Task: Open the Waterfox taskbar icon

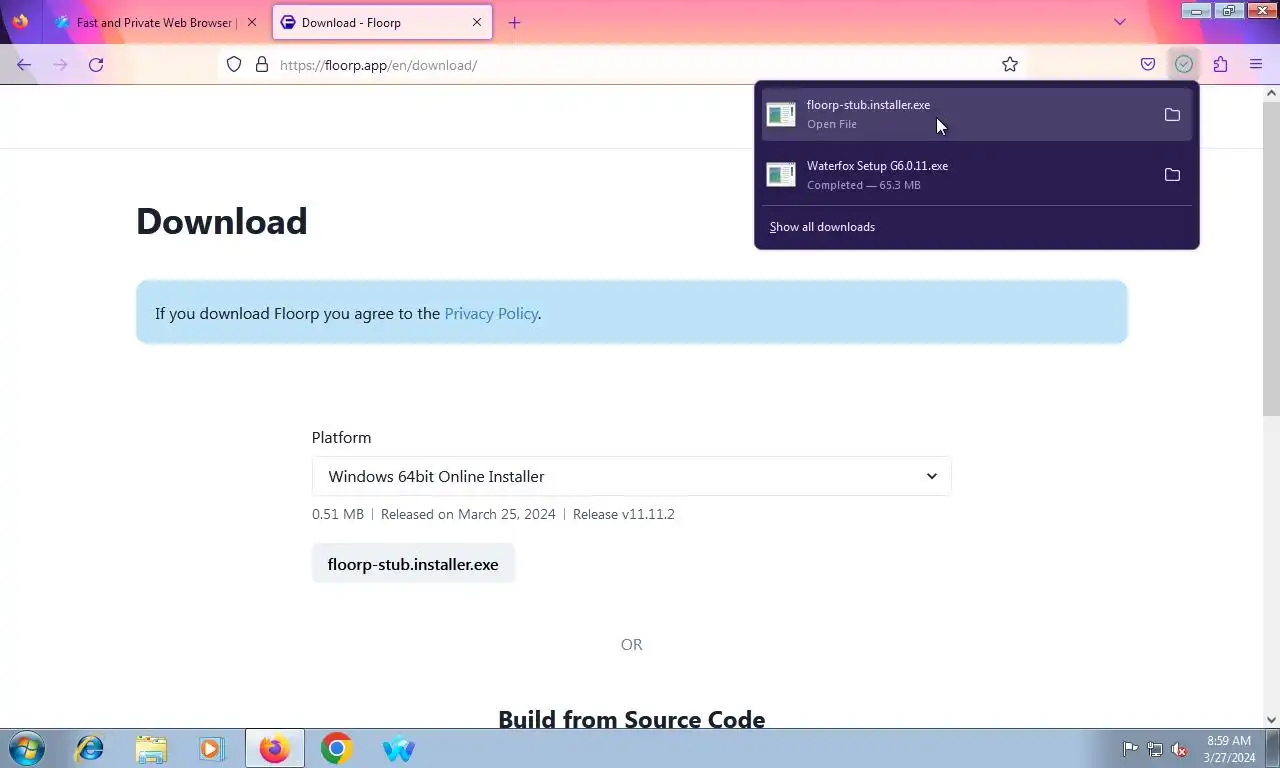Action: pyautogui.click(x=398, y=749)
